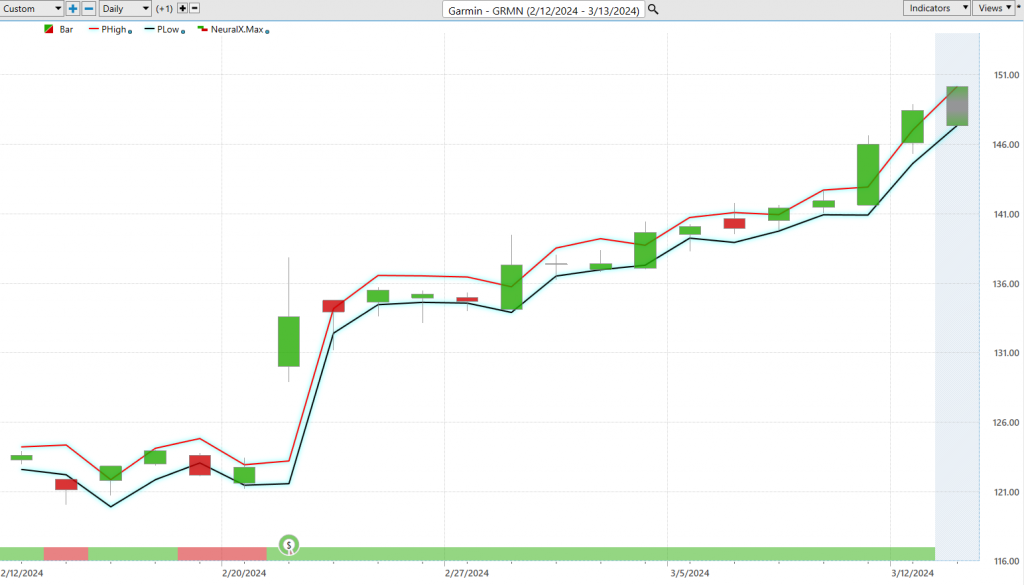Click the 126.00 price axis label

[x=1006, y=423]
